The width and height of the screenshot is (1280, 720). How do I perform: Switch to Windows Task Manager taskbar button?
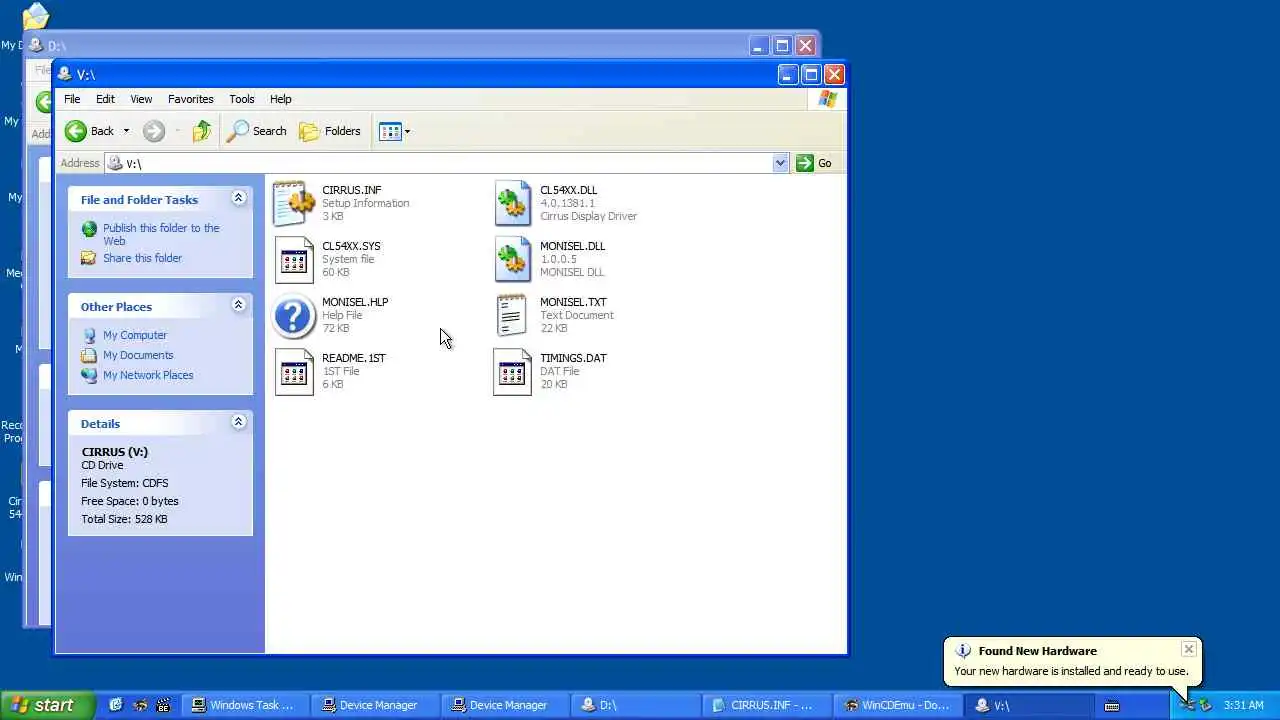[243, 705]
